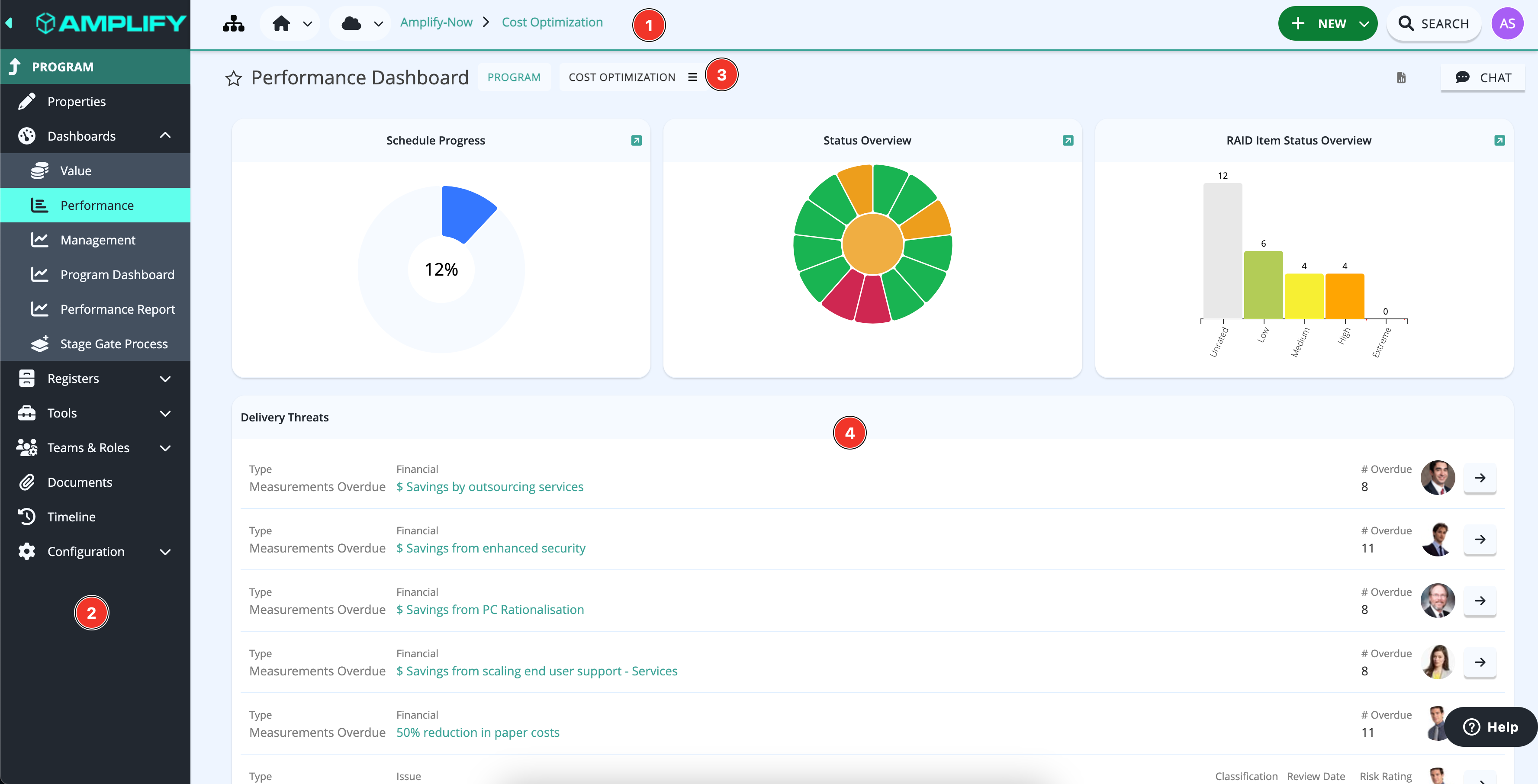Select the Value dashboard icon in sidebar
The height and width of the screenshot is (784, 1538).
pos(38,170)
